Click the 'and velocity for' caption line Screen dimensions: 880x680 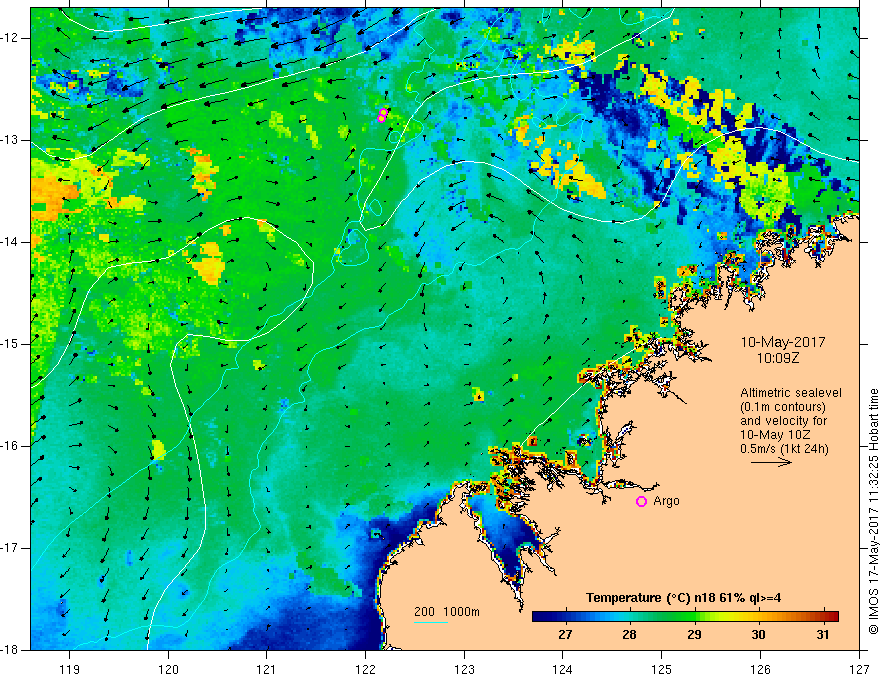click(783, 421)
